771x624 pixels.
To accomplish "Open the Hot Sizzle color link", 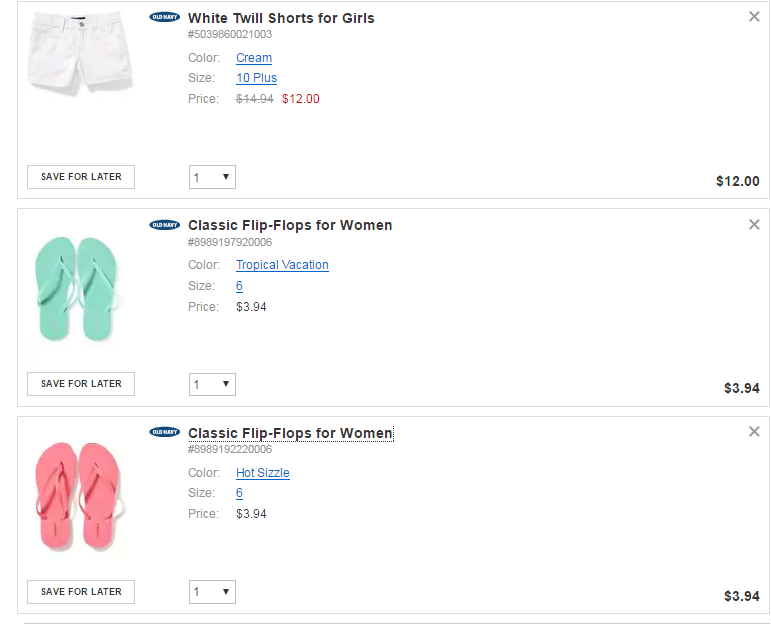I will [x=263, y=473].
